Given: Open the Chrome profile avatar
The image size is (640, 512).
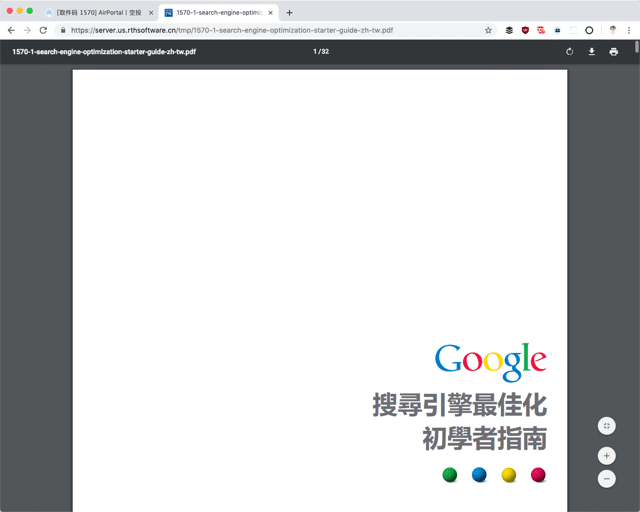Looking at the screenshot, I should (x=613, y=30).
